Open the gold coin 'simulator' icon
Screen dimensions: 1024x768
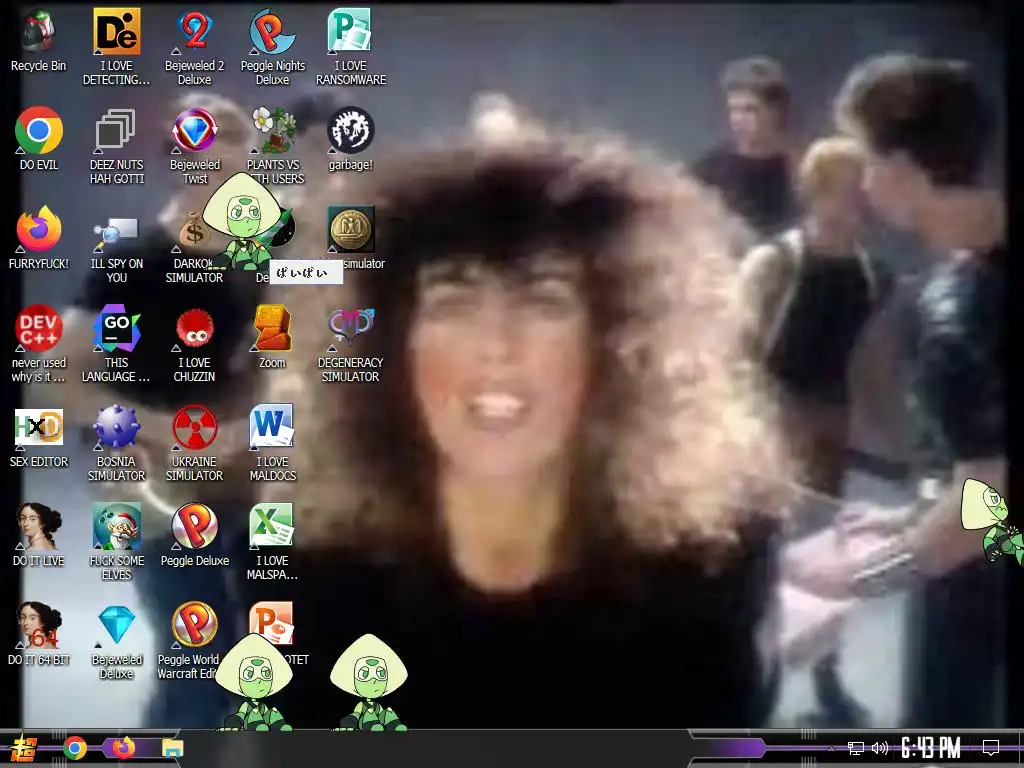point(350,230)
